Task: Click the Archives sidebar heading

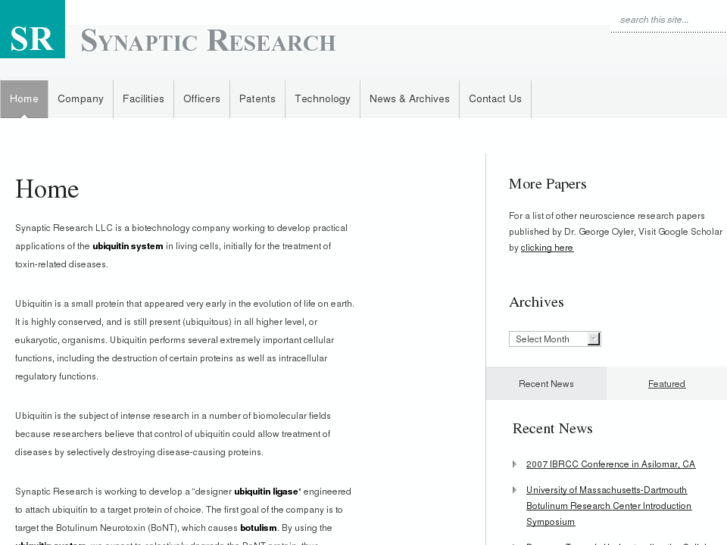Action: coord(536,302)
